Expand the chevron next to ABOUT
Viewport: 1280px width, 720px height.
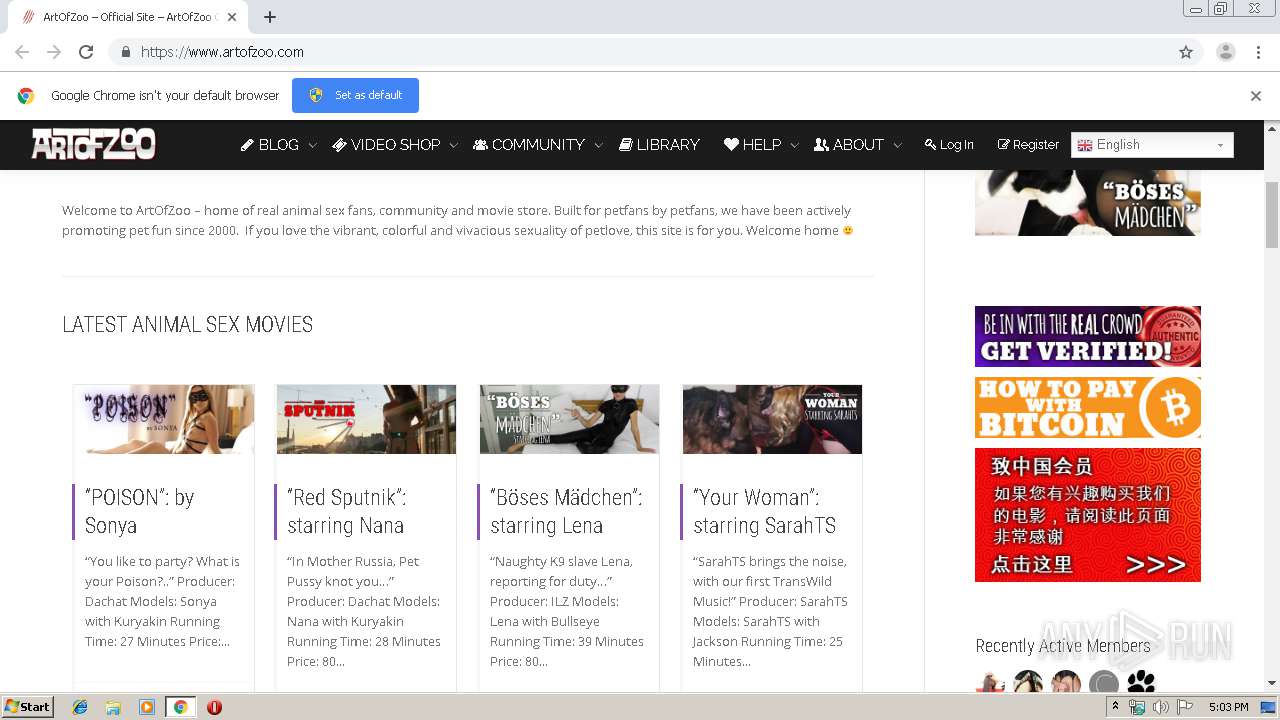tap(897, 146)
